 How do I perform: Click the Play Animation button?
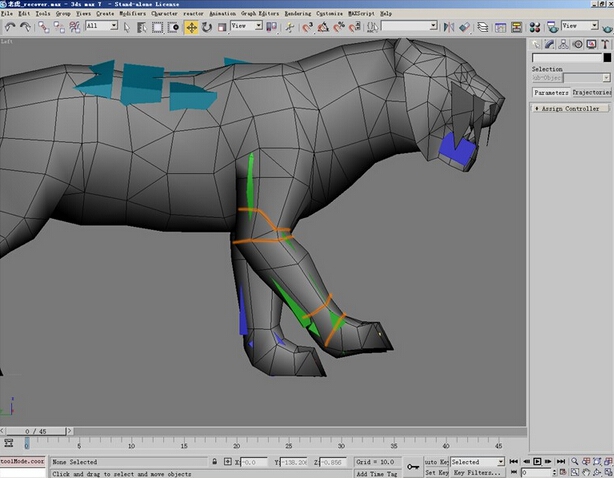tap(537, 461)
